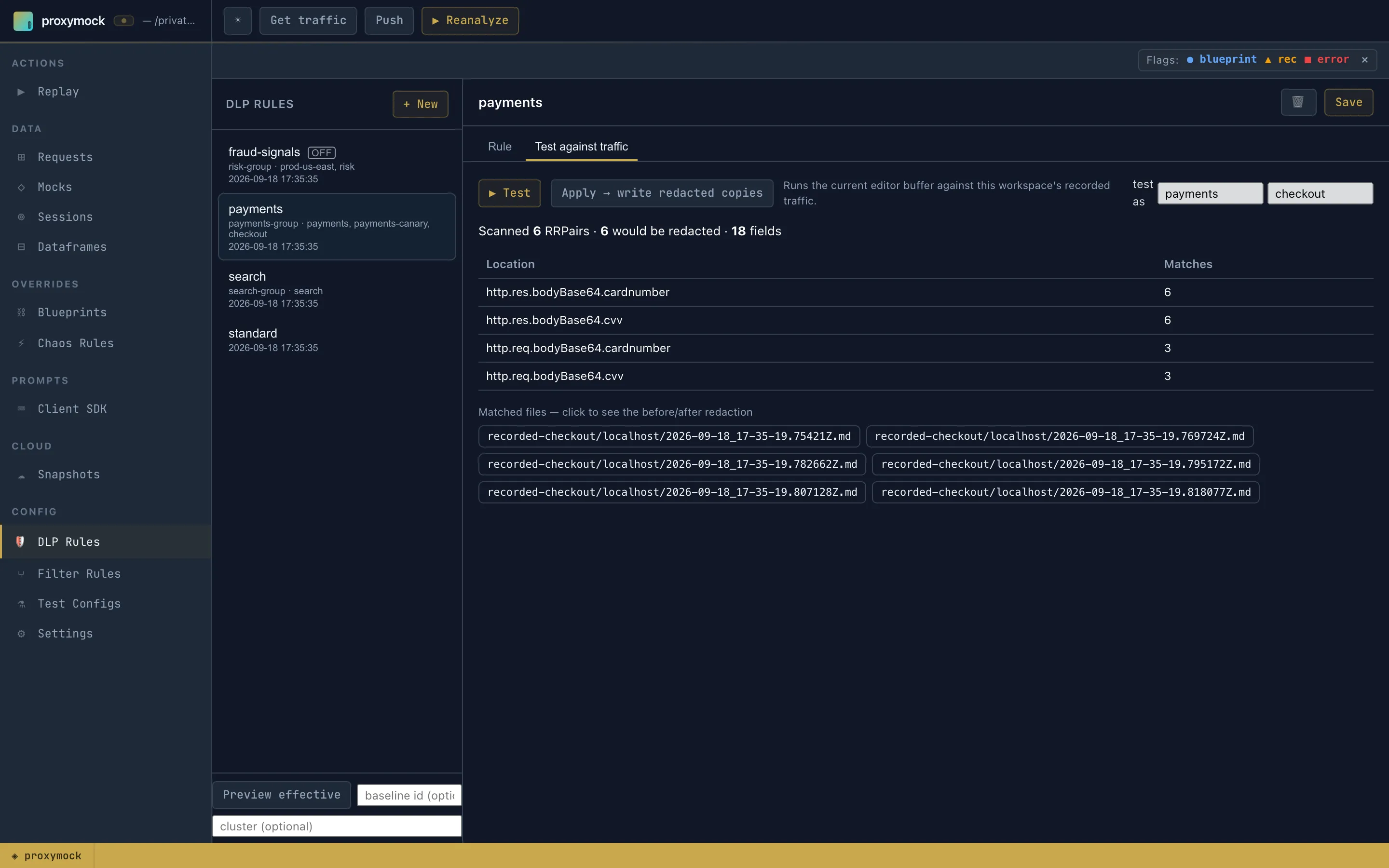Switch to Test against traffic tab
Viewport: 1389px width, 868px height.
point(582,147)
